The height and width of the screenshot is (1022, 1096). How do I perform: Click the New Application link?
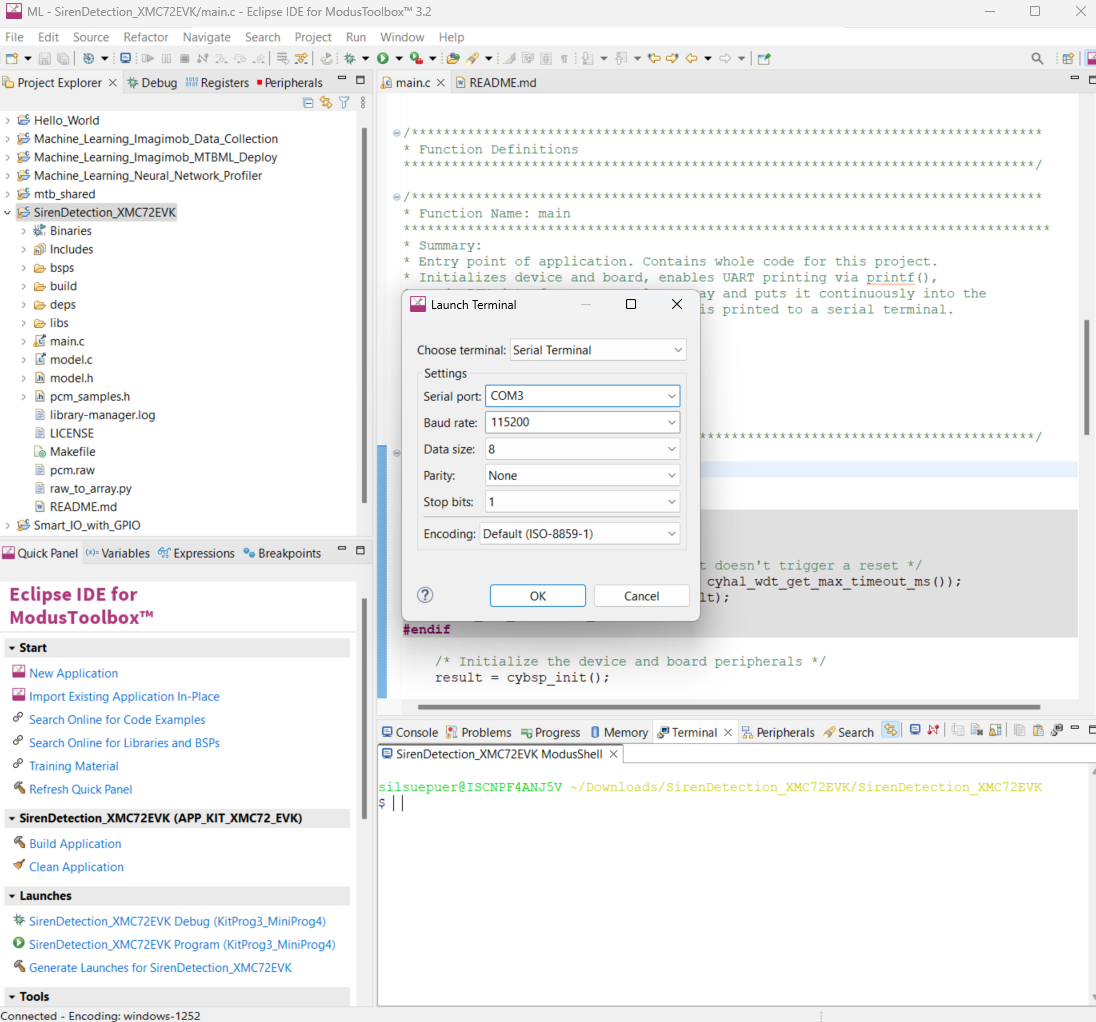tap(73, 673)
